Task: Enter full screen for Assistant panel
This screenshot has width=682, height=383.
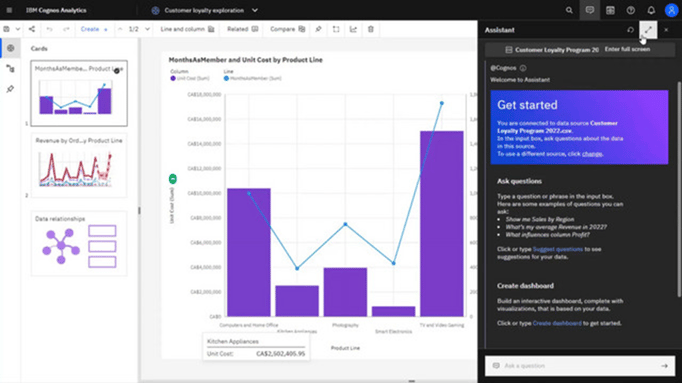Action: click(648, 30)
